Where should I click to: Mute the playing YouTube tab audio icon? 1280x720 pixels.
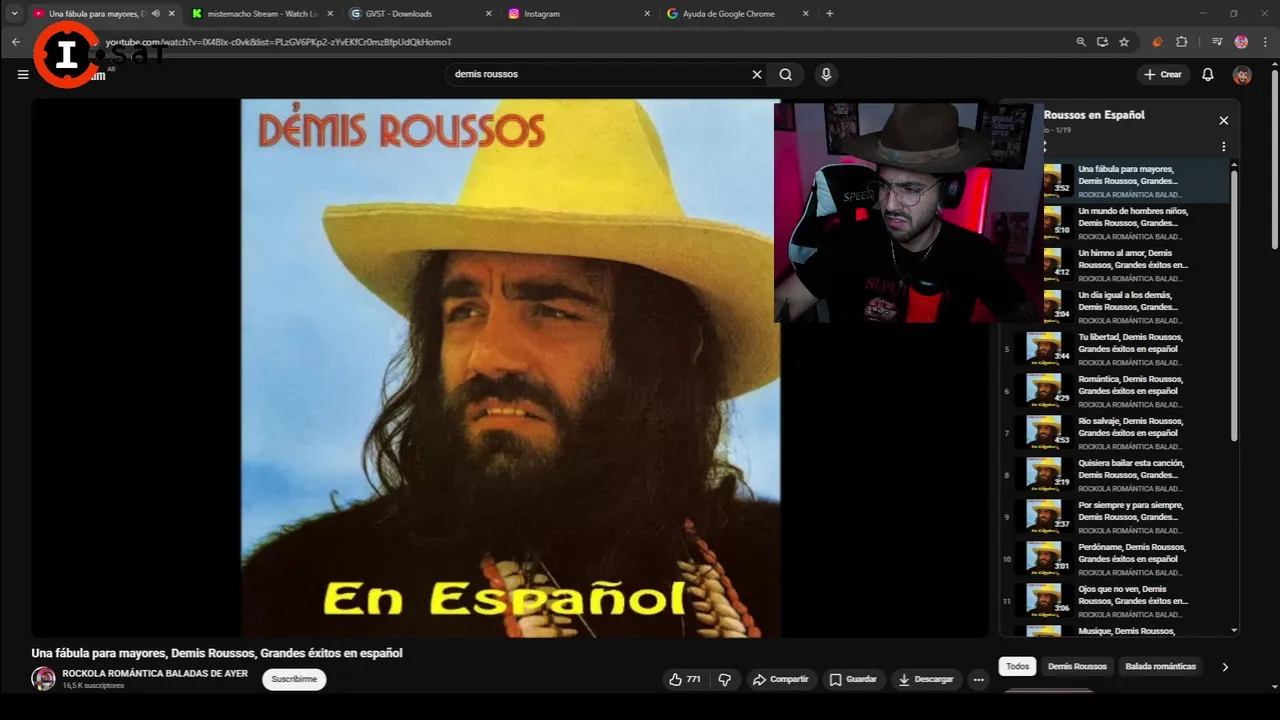(x=156, y=14)
